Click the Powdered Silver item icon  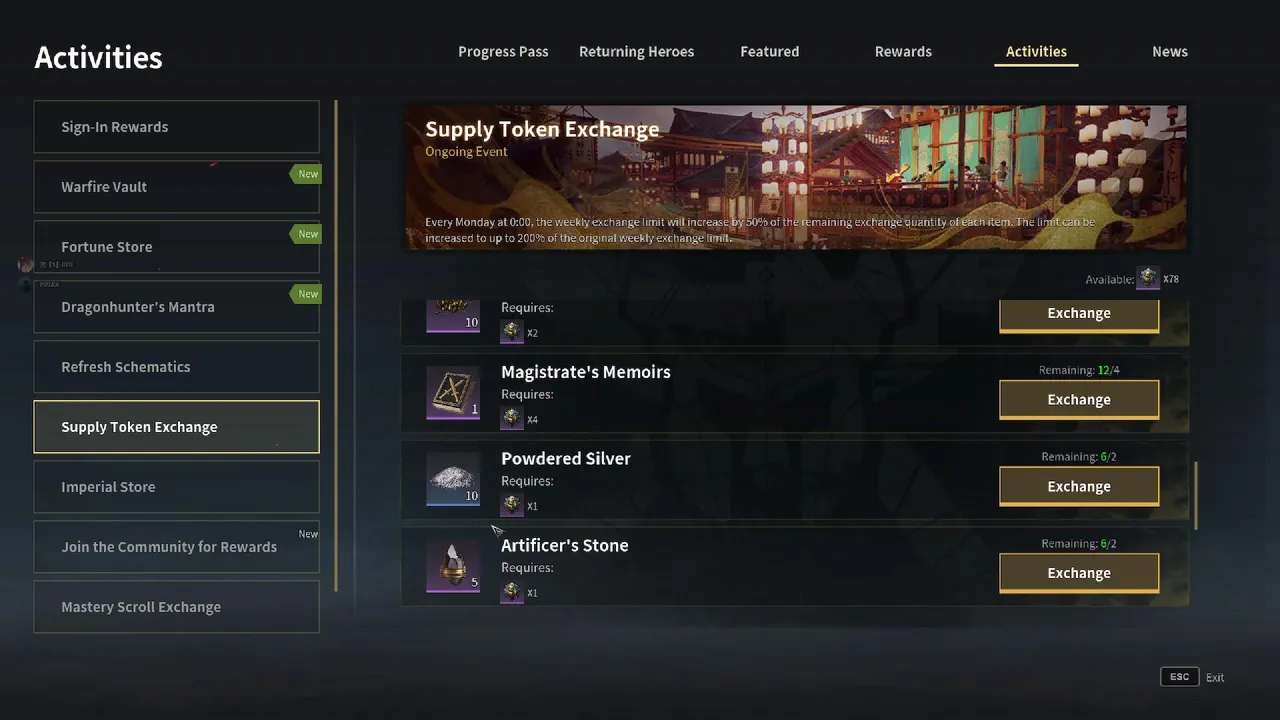[453, 479]
